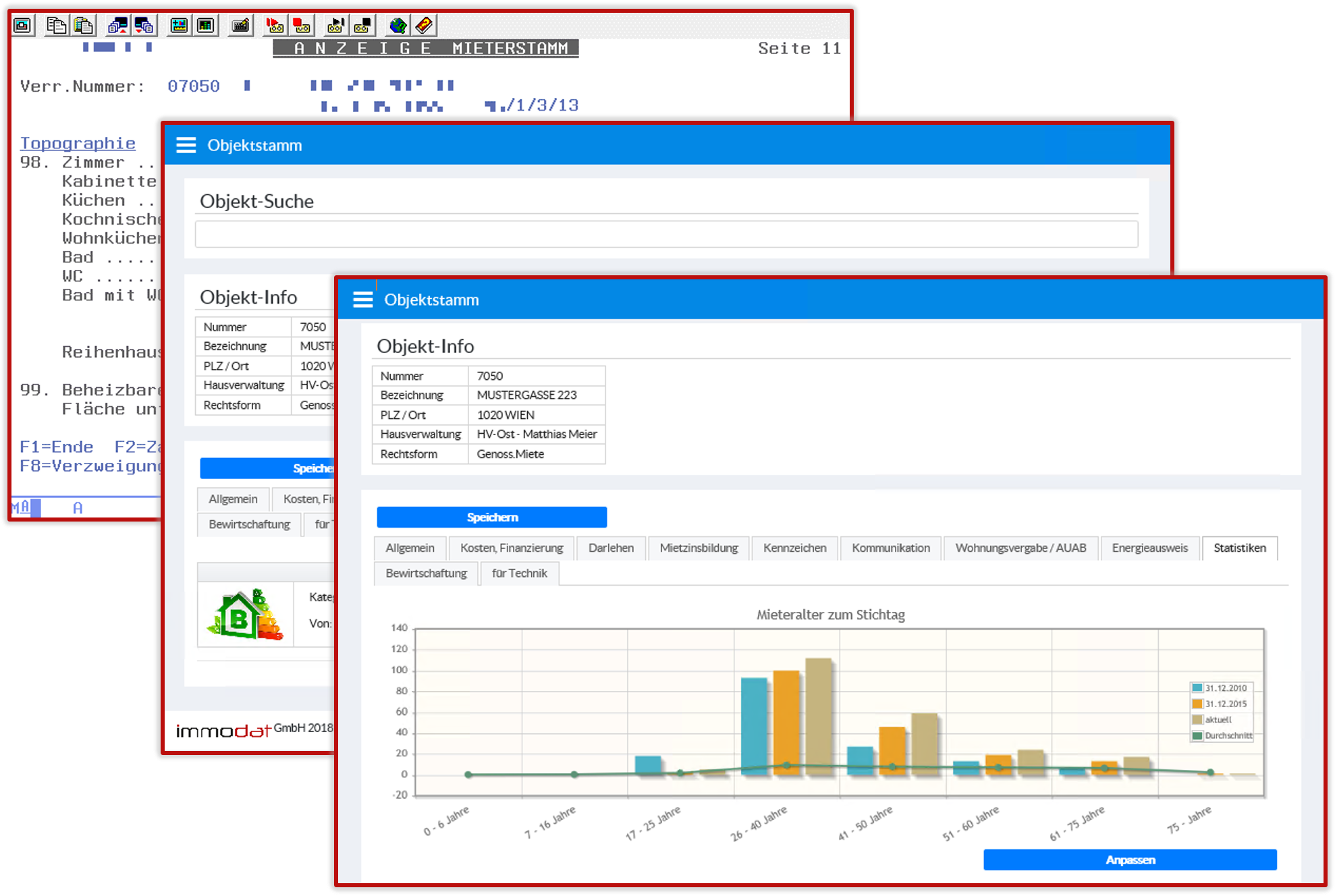Click the 'Hausverwaltung' label in front window
This screenshot has width=1335, height=896.
point(420,434)
